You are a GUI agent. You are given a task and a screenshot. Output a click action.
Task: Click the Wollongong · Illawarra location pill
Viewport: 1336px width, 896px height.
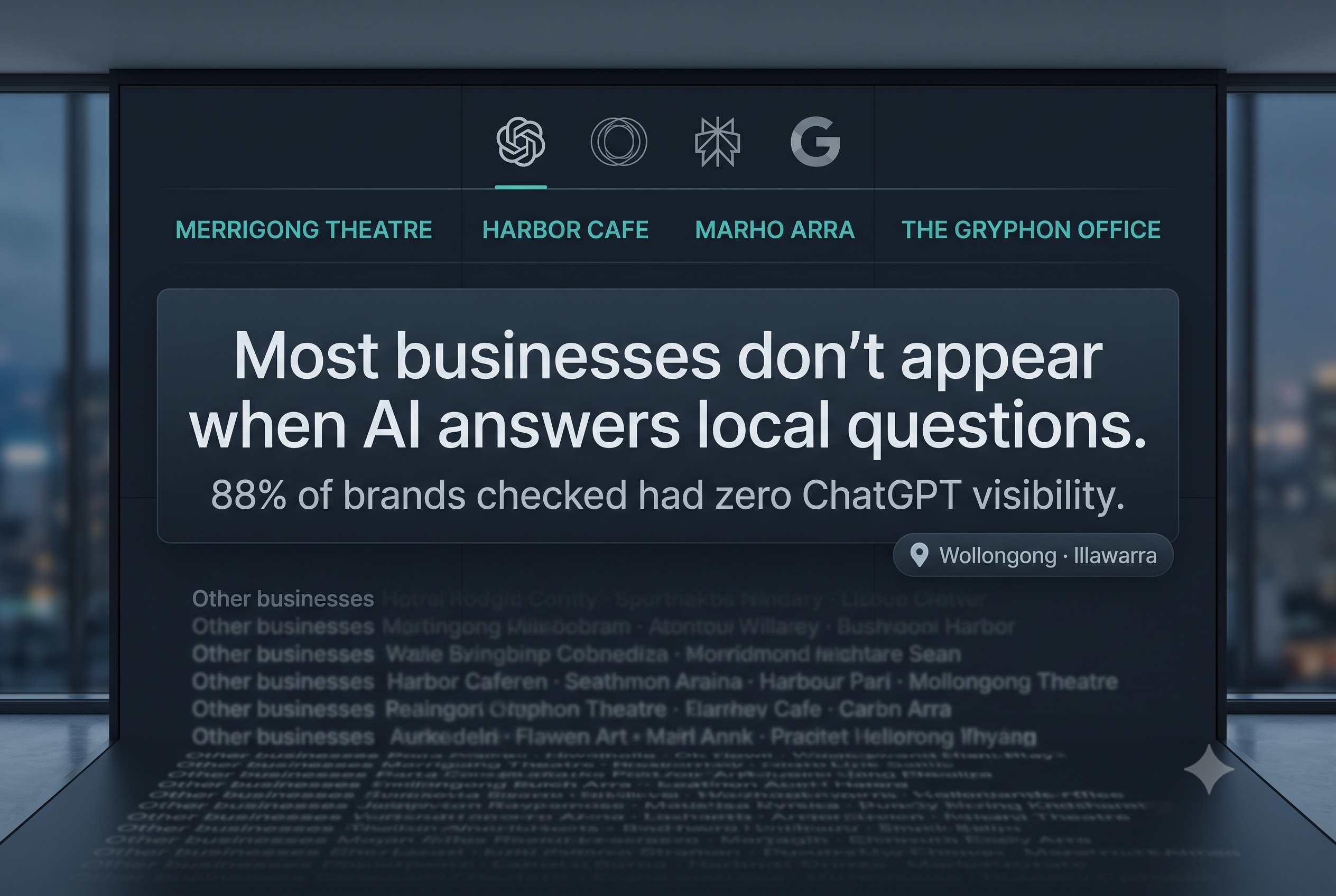coord(1033,555)
